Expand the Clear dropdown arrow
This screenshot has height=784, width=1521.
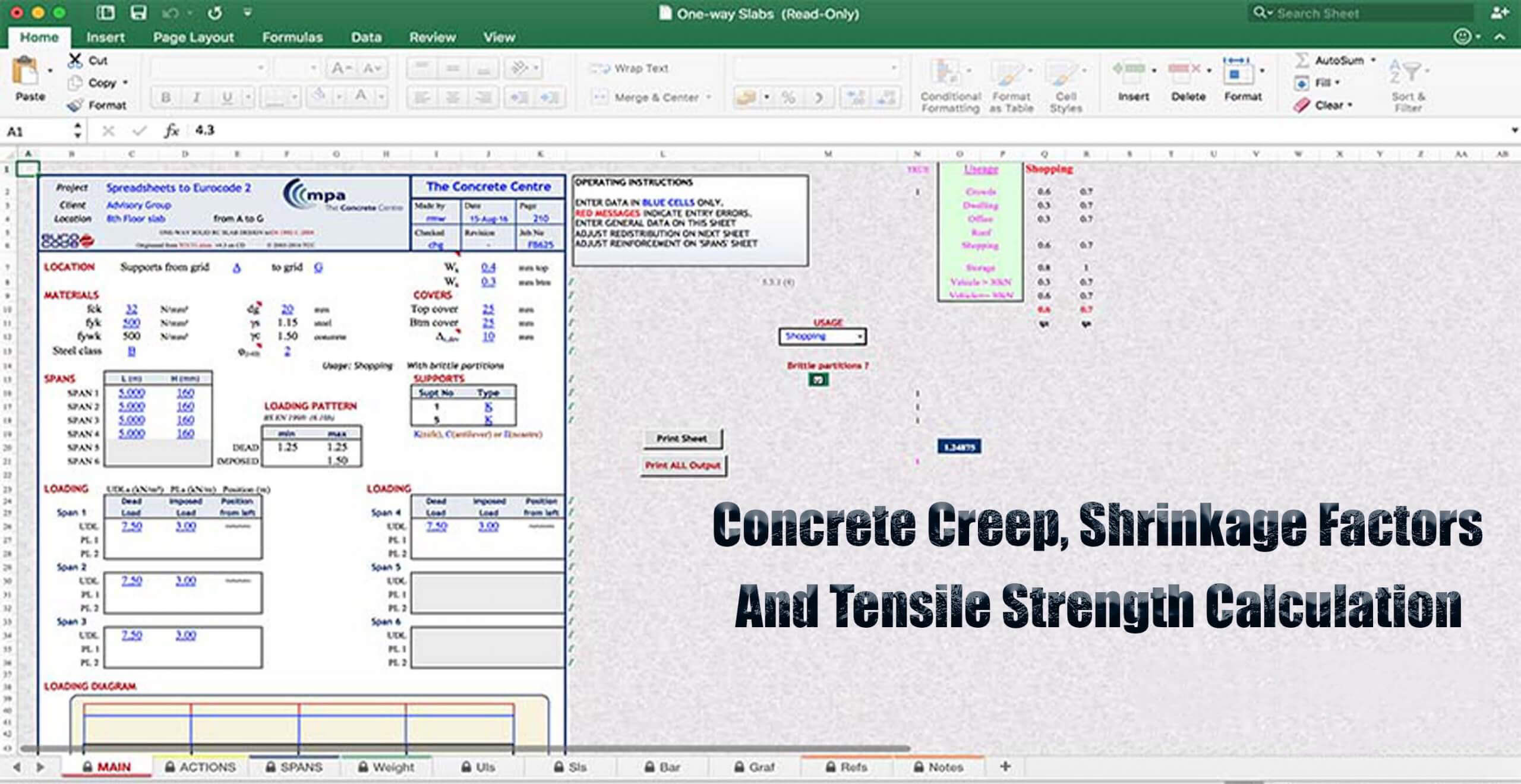(1350, 105)
